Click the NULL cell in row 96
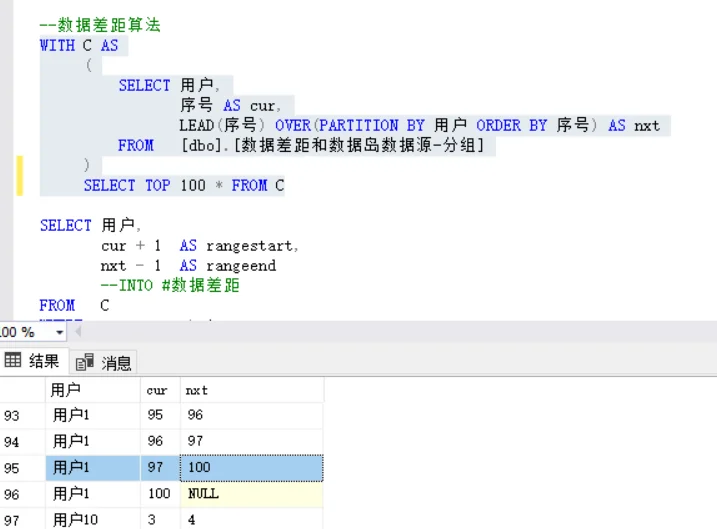The width and height of the screenshot is (717, 529). click(x=252, y=494)
